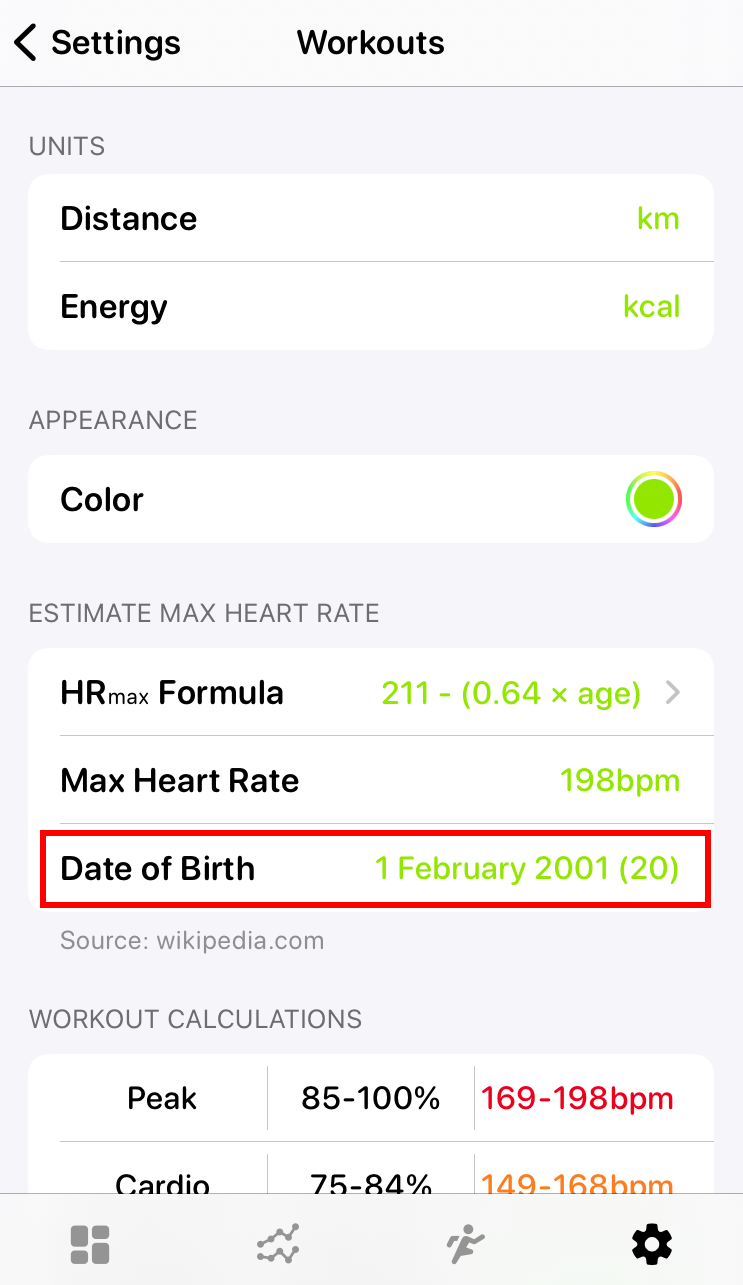743x1285 pixels.
Task: Open the trends graph tab icon
Action: click(x=277, y=1244)
